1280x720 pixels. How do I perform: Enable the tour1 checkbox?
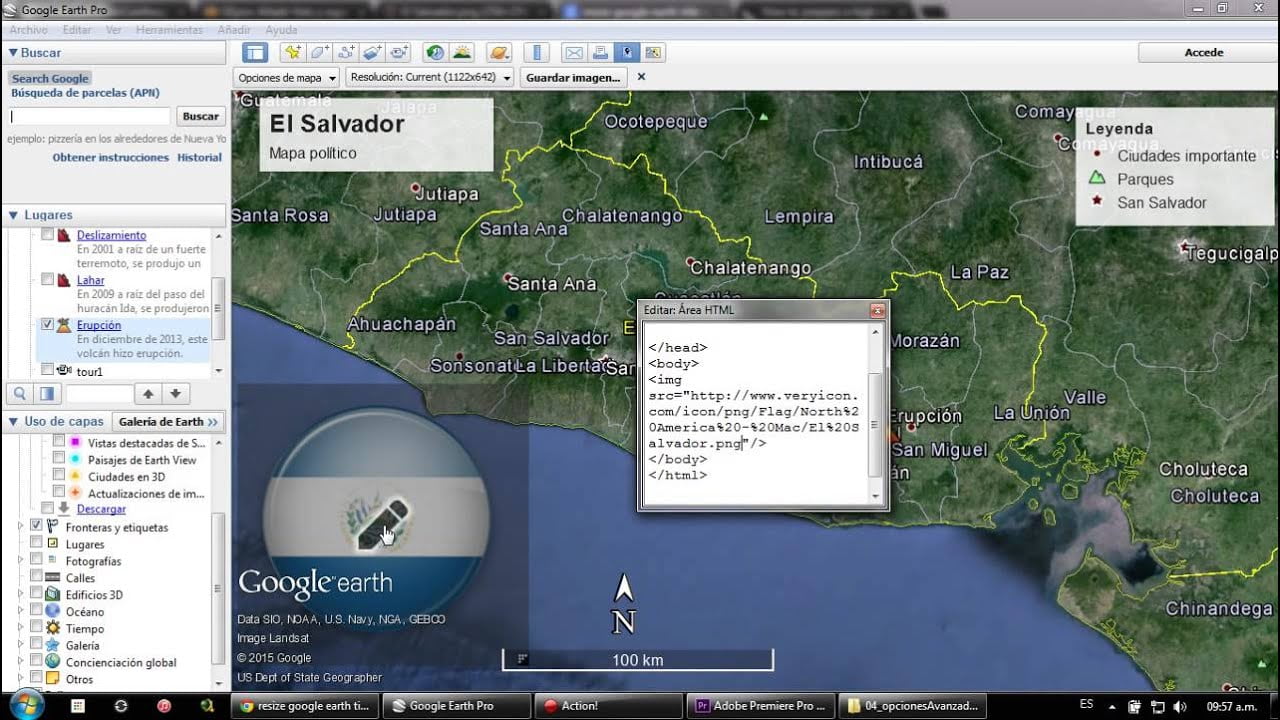(47, 370)
